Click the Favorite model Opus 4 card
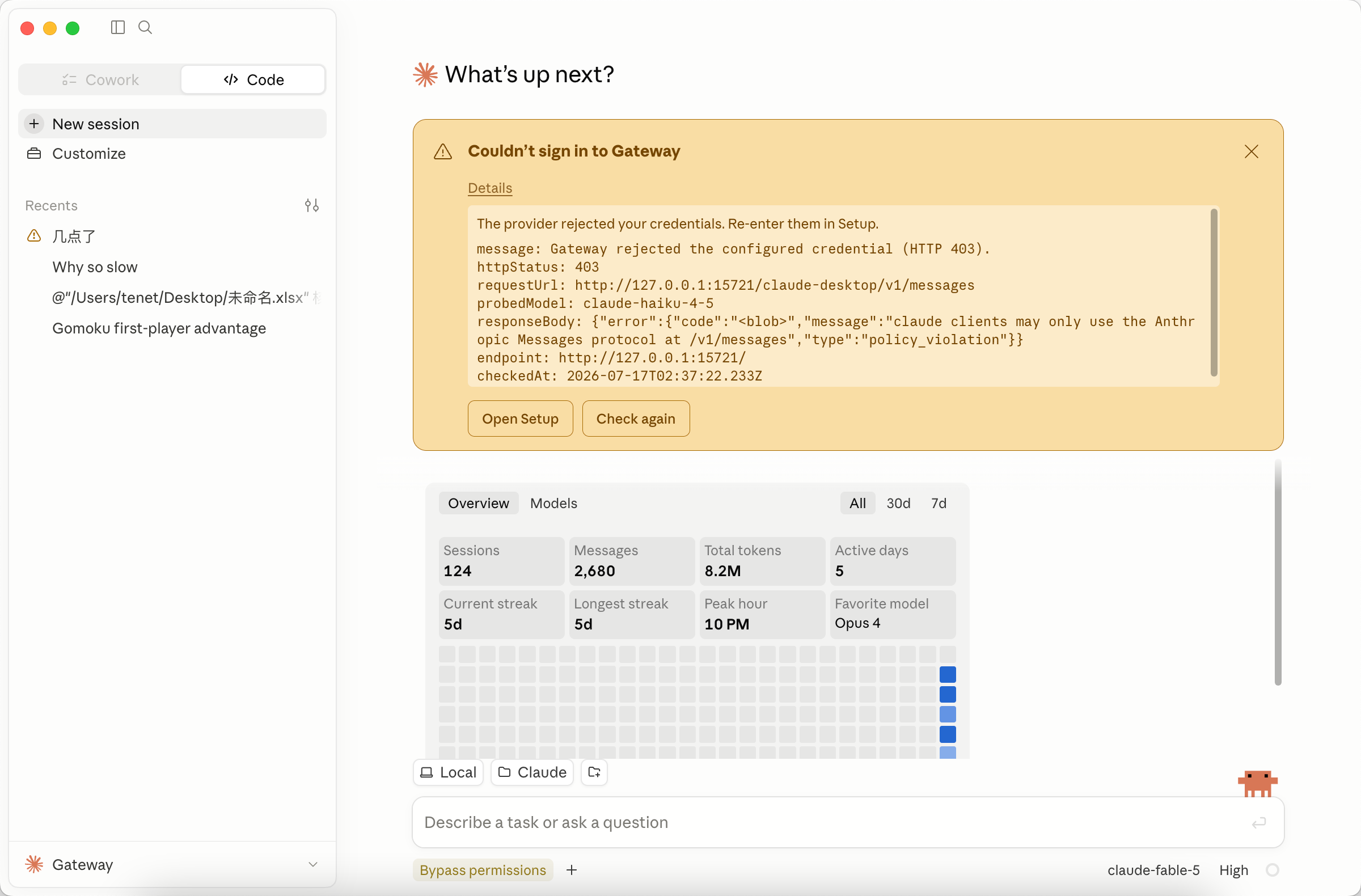 [893, 615]
